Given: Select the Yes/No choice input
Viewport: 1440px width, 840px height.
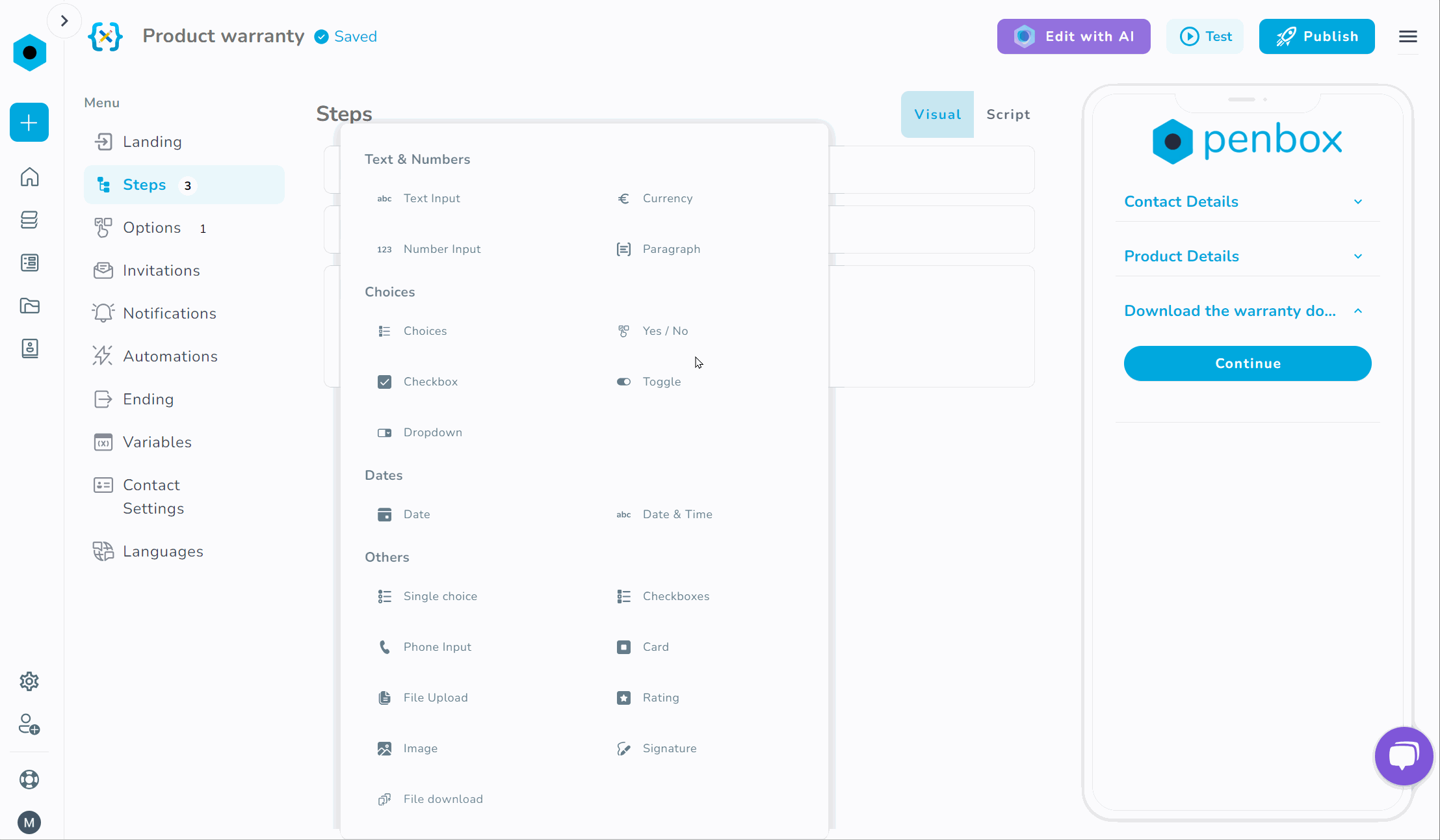Looking at the screenshot, I should (665, 330).
